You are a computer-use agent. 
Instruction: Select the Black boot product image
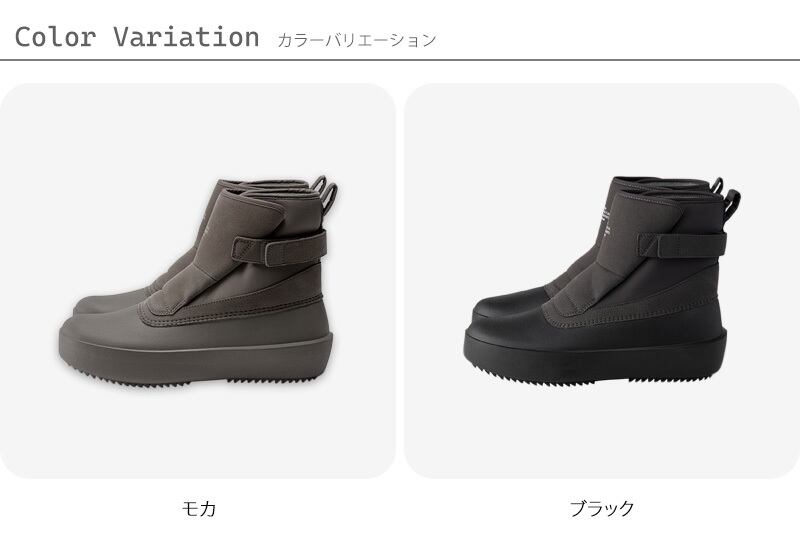tap(602, 281)
